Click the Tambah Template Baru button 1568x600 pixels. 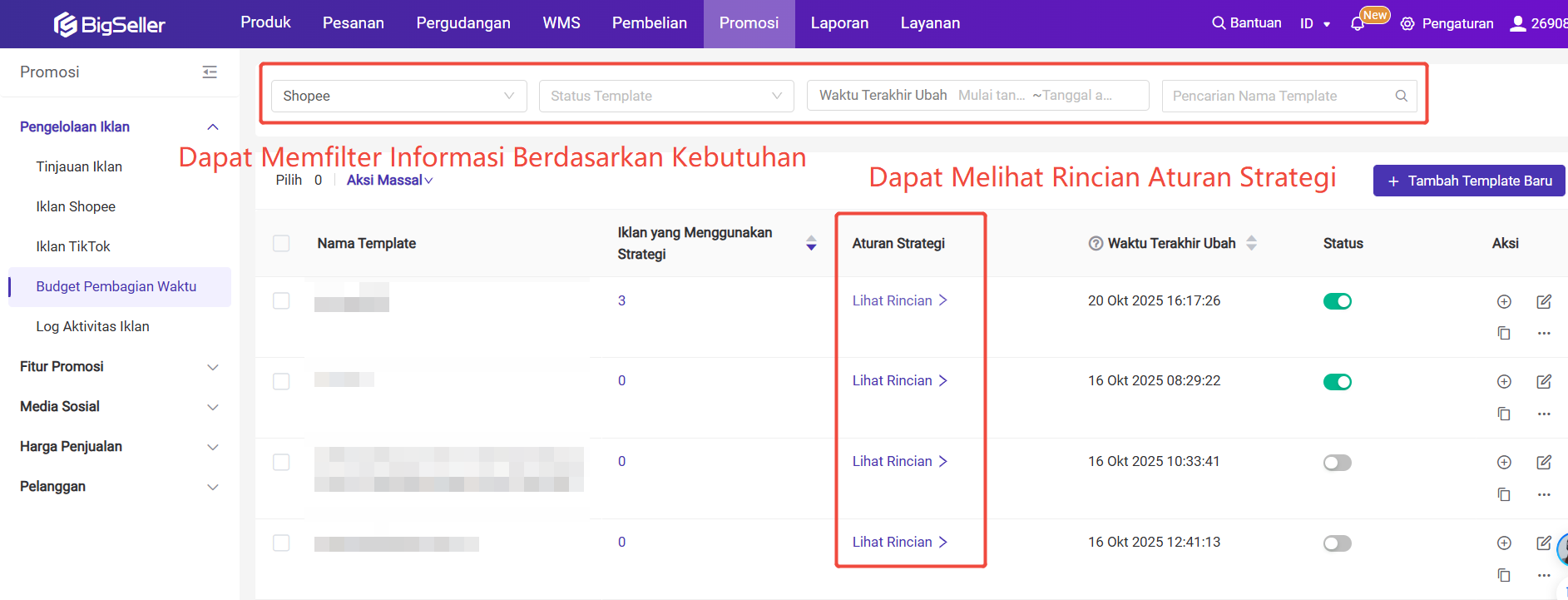(x=1469, y=181)
